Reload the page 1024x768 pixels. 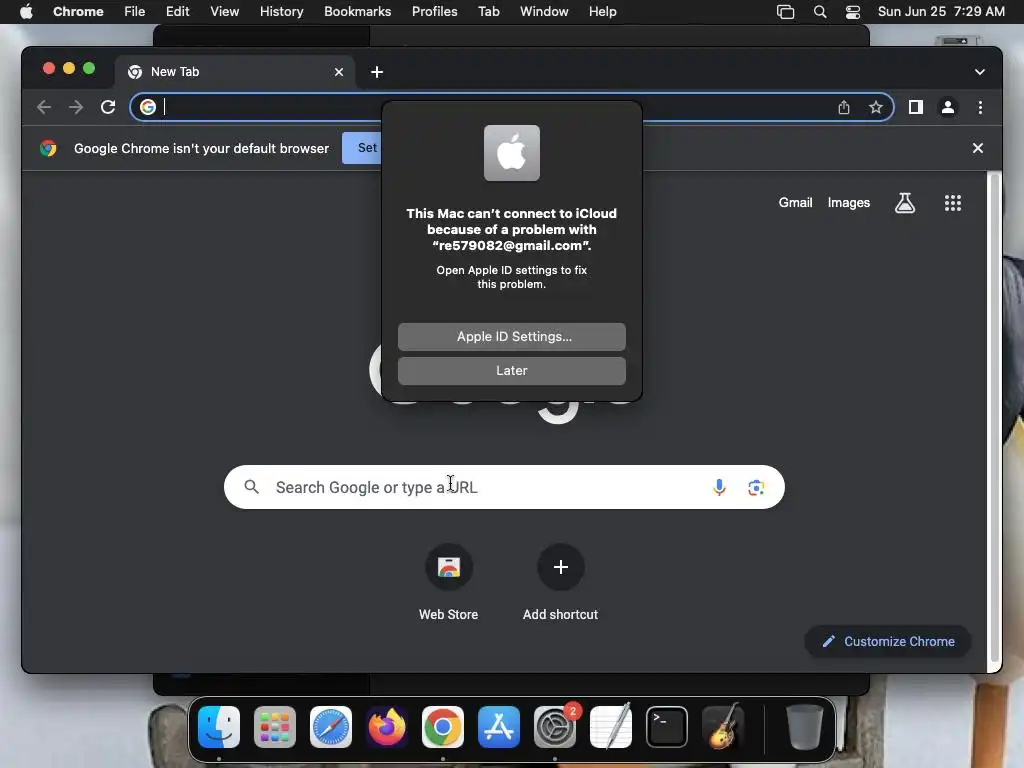108,107
